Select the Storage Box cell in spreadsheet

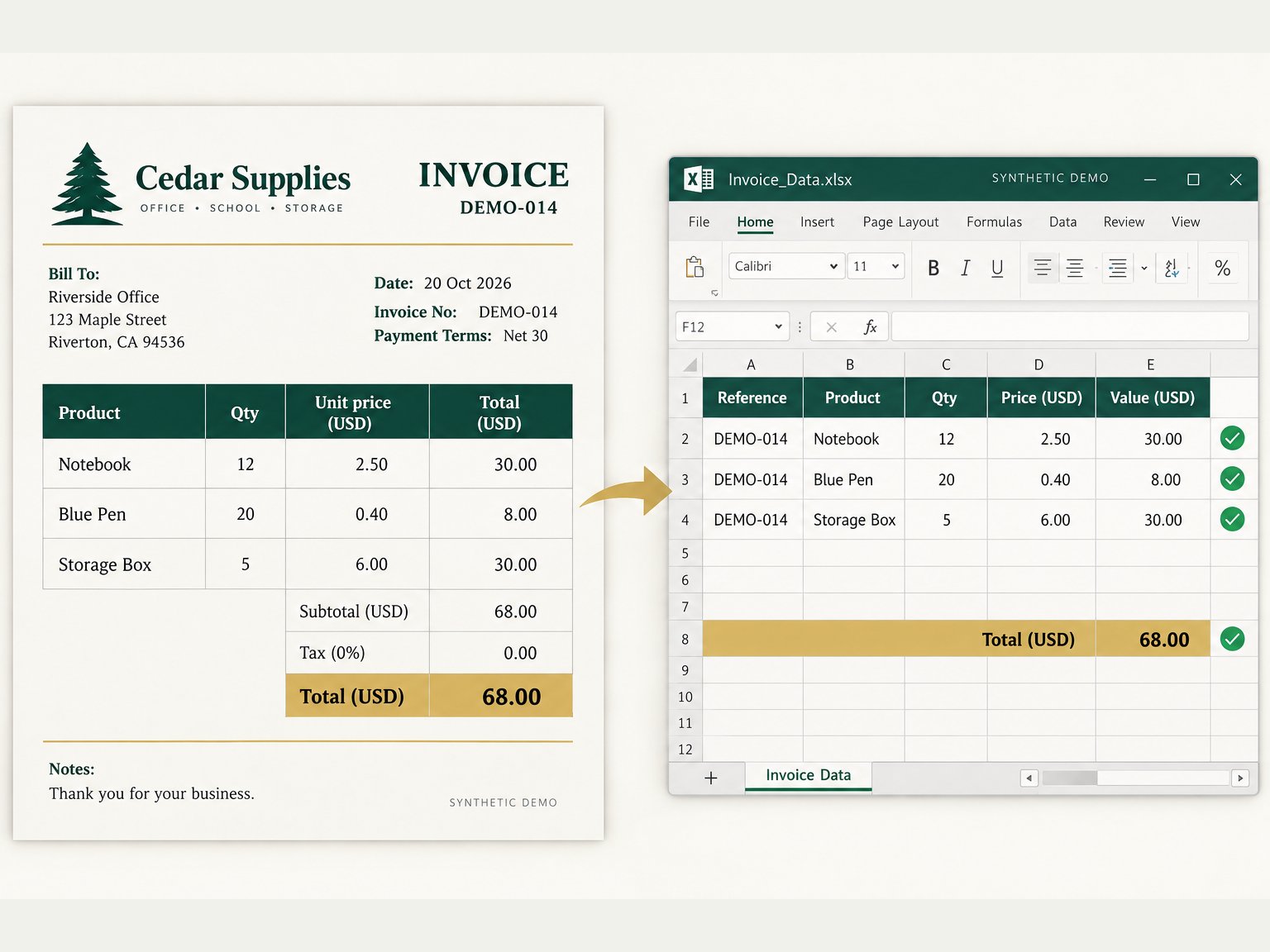click(853, 520)
